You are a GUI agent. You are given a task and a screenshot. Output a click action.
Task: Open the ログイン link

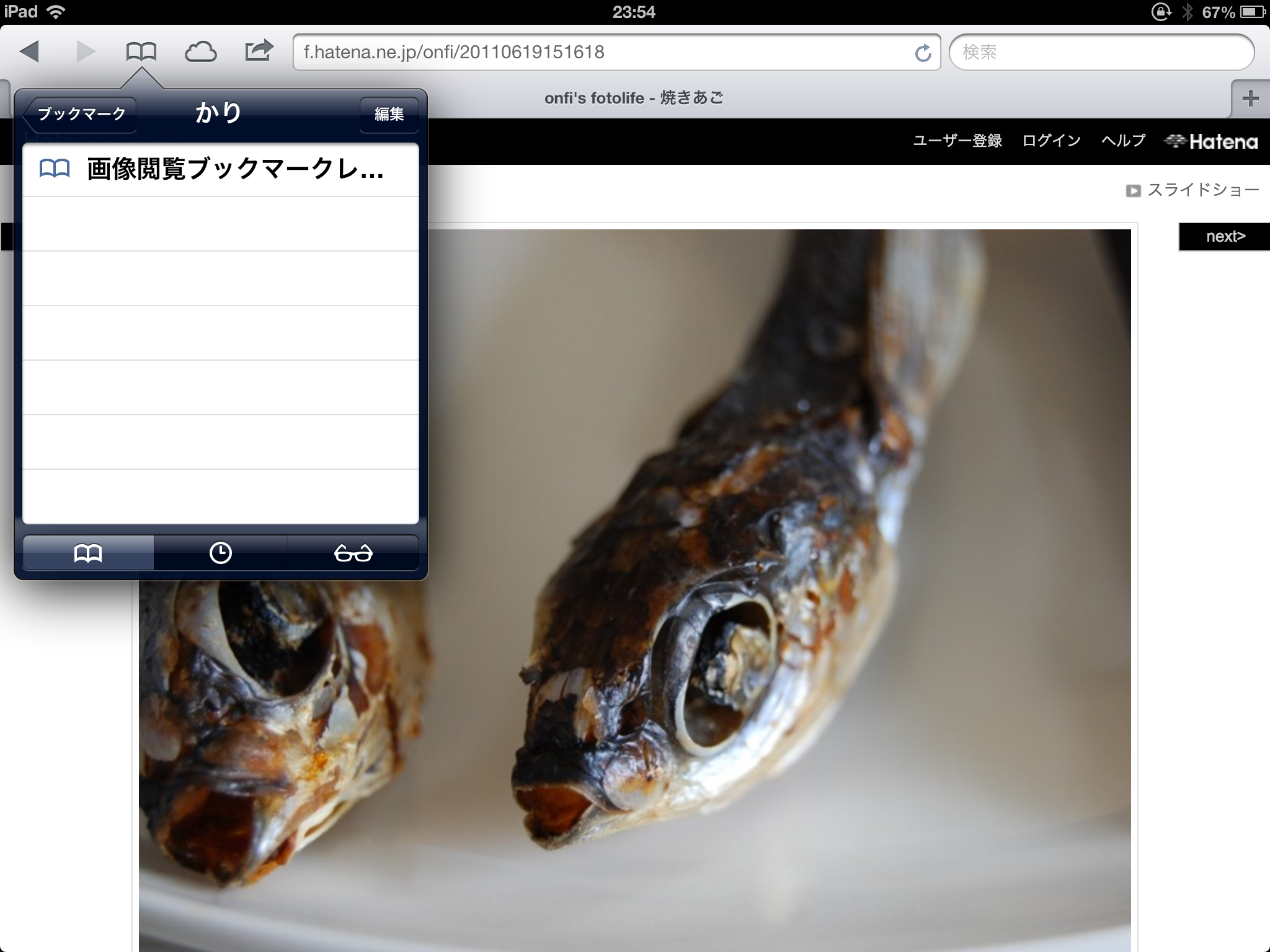1052,141
